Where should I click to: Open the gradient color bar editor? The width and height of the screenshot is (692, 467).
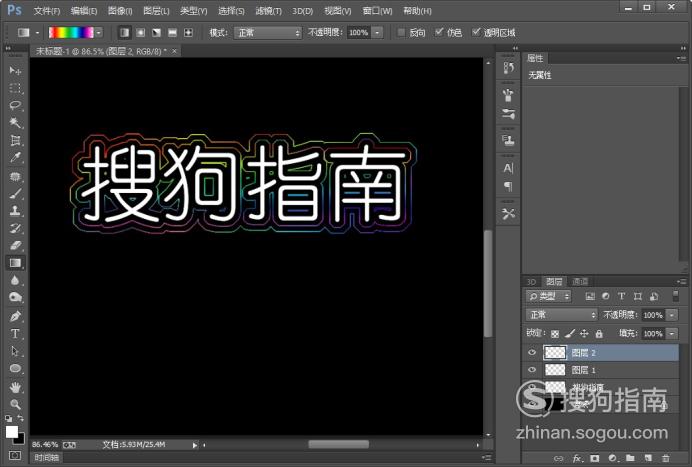point(71,33)
